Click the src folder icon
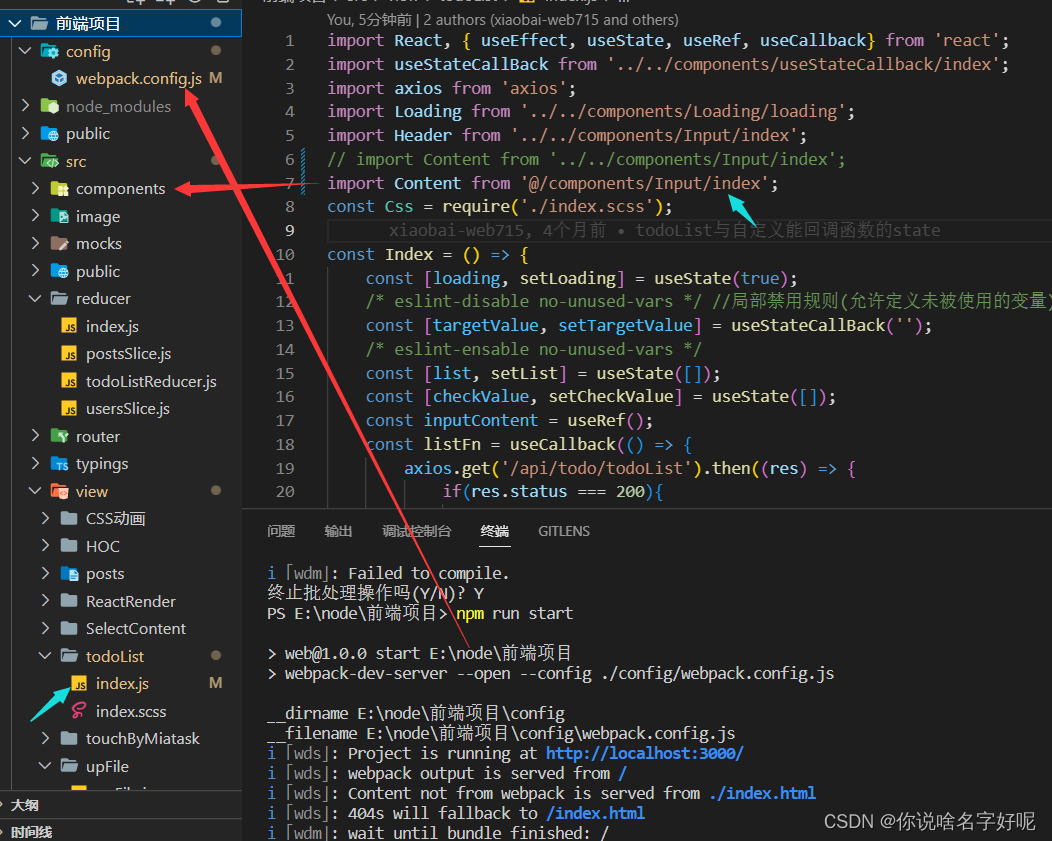The width and height of the screenshot is (1052, 841). click(x=50, y=161)
